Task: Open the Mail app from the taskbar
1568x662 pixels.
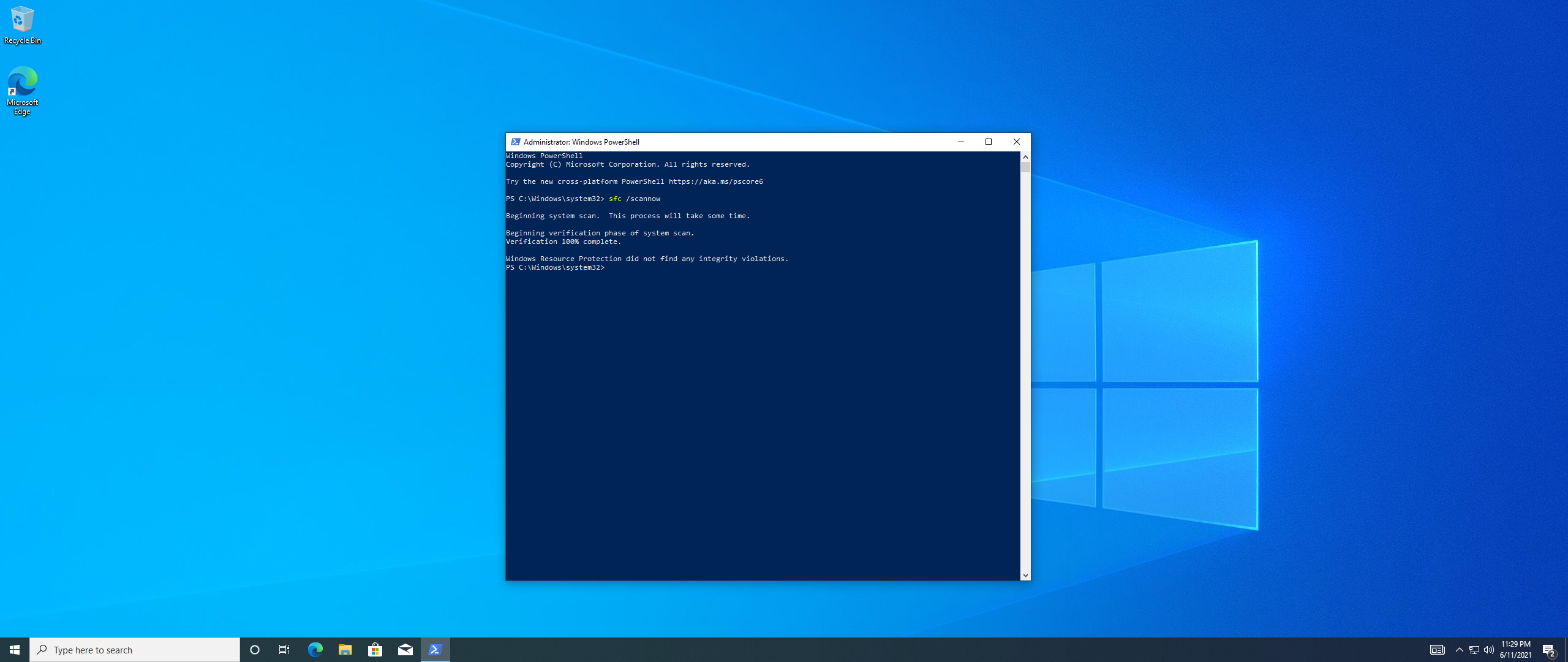Action: 405,650
